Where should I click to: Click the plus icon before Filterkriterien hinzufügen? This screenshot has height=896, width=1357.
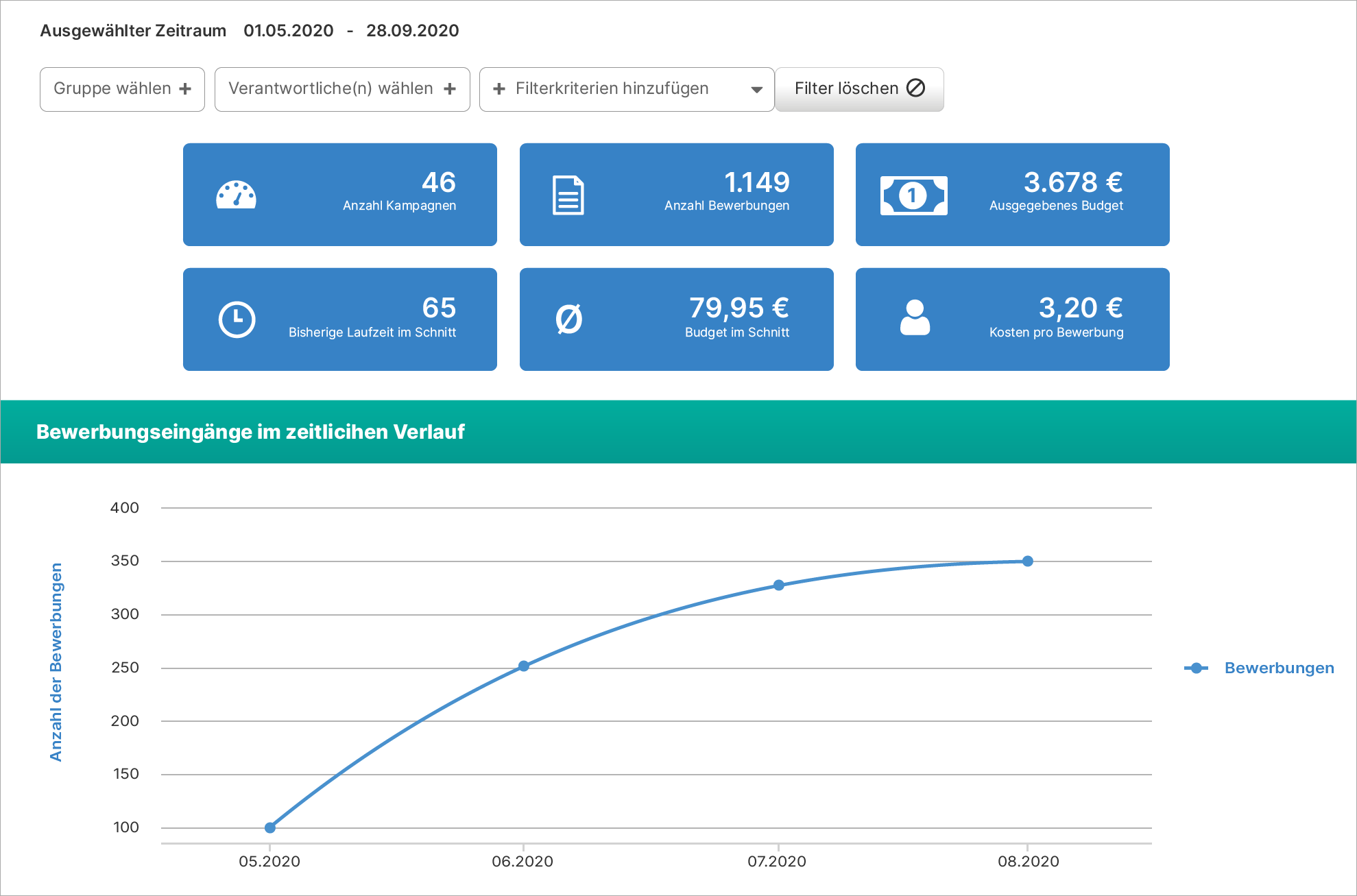(x=499, y=89)
